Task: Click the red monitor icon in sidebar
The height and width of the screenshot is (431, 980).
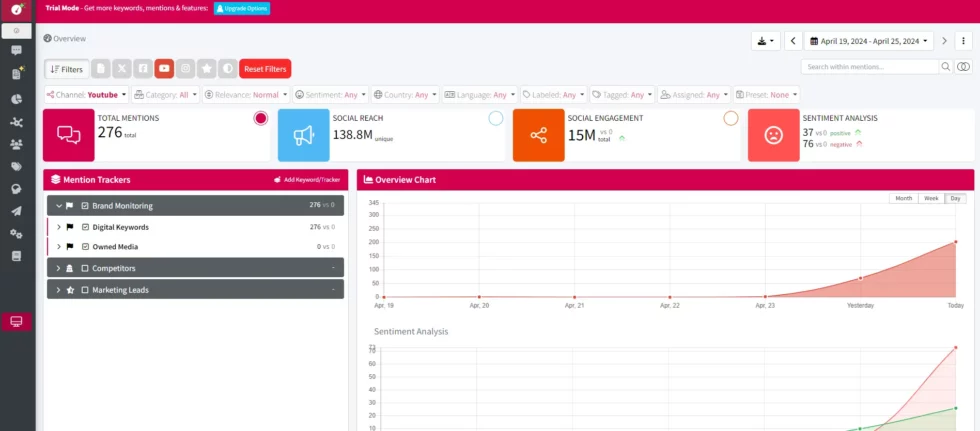Action: coord(17,322)
